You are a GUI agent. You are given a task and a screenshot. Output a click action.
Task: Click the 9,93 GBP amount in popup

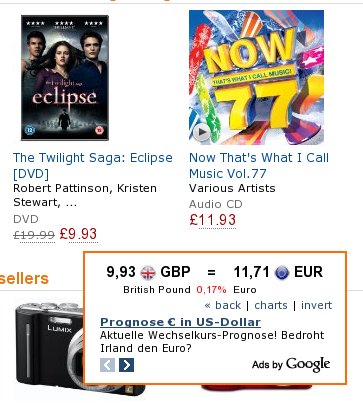tap(121, 272)
